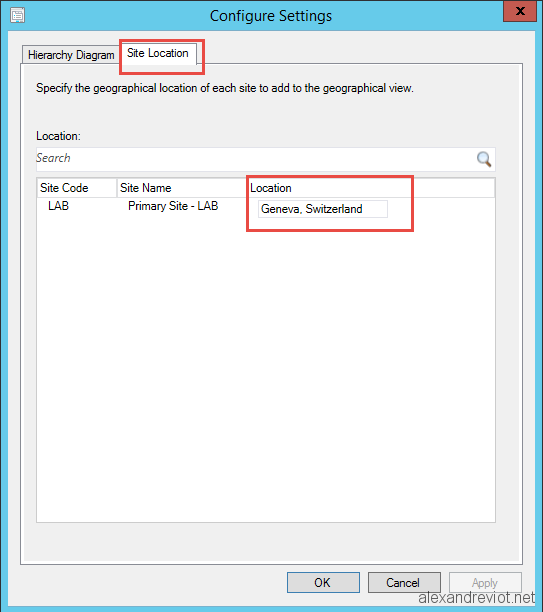Click the dialog icon in title bar
This screenshot has height=612, width=543.
pyautogui.click(x=17, y=16)
